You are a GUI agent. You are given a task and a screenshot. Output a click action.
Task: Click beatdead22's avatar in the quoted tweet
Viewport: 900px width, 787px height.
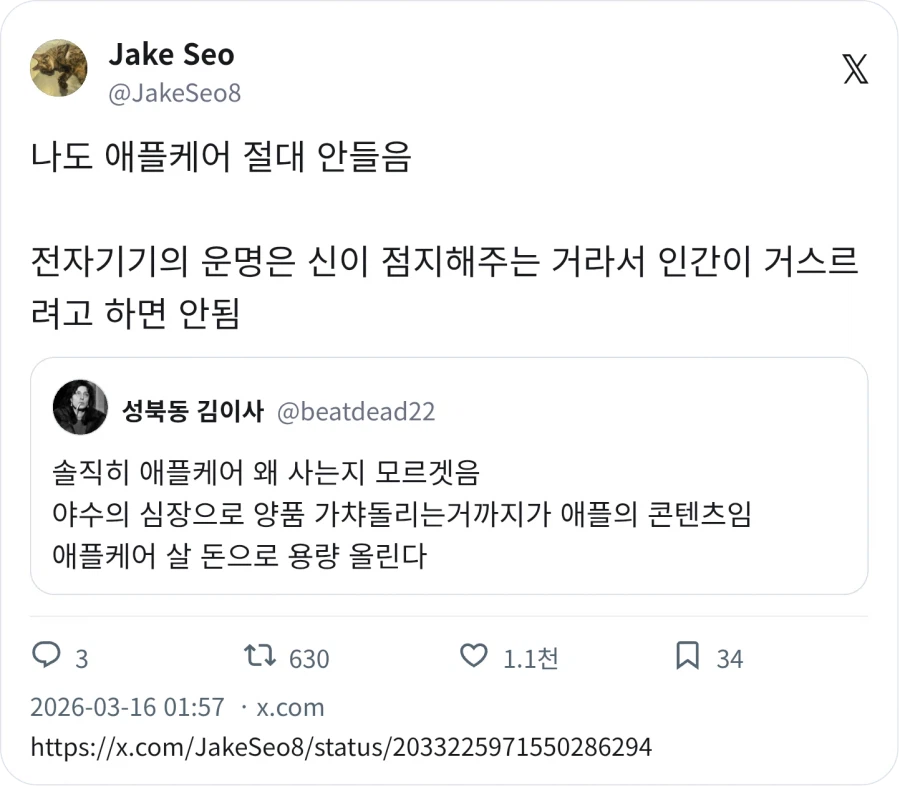[x=80, y=407]
